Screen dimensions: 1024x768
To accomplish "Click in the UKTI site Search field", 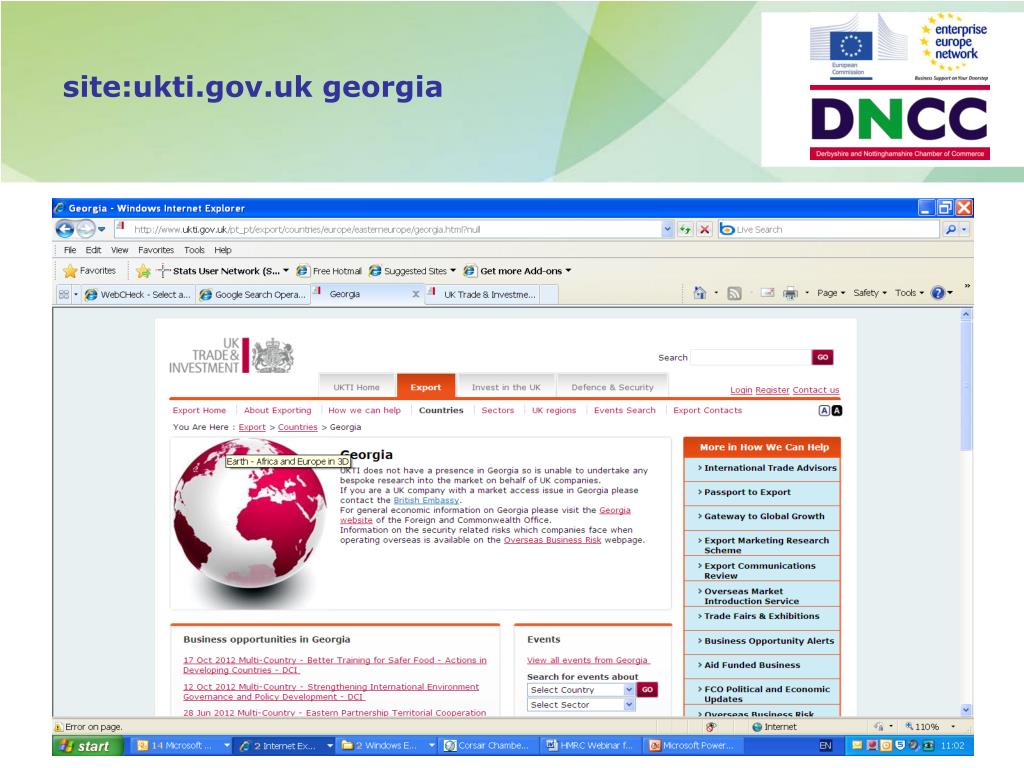I will pos(750,357).
